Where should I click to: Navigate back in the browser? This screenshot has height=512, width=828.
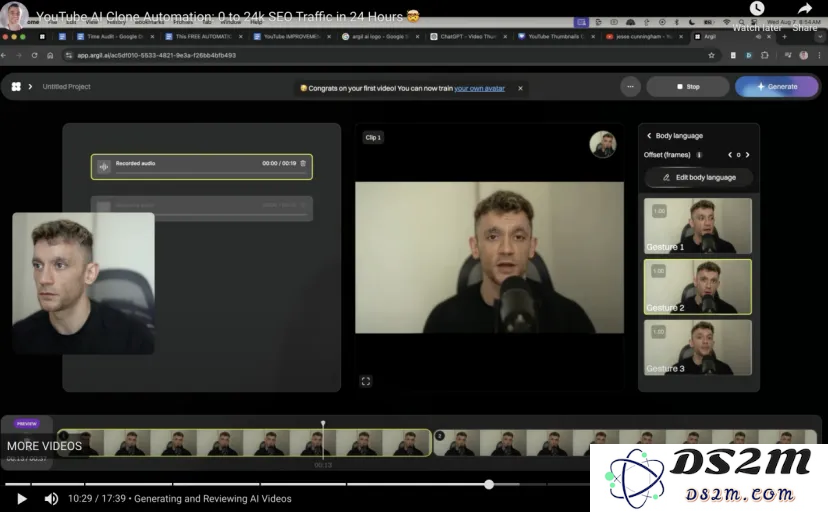point(4,55)
